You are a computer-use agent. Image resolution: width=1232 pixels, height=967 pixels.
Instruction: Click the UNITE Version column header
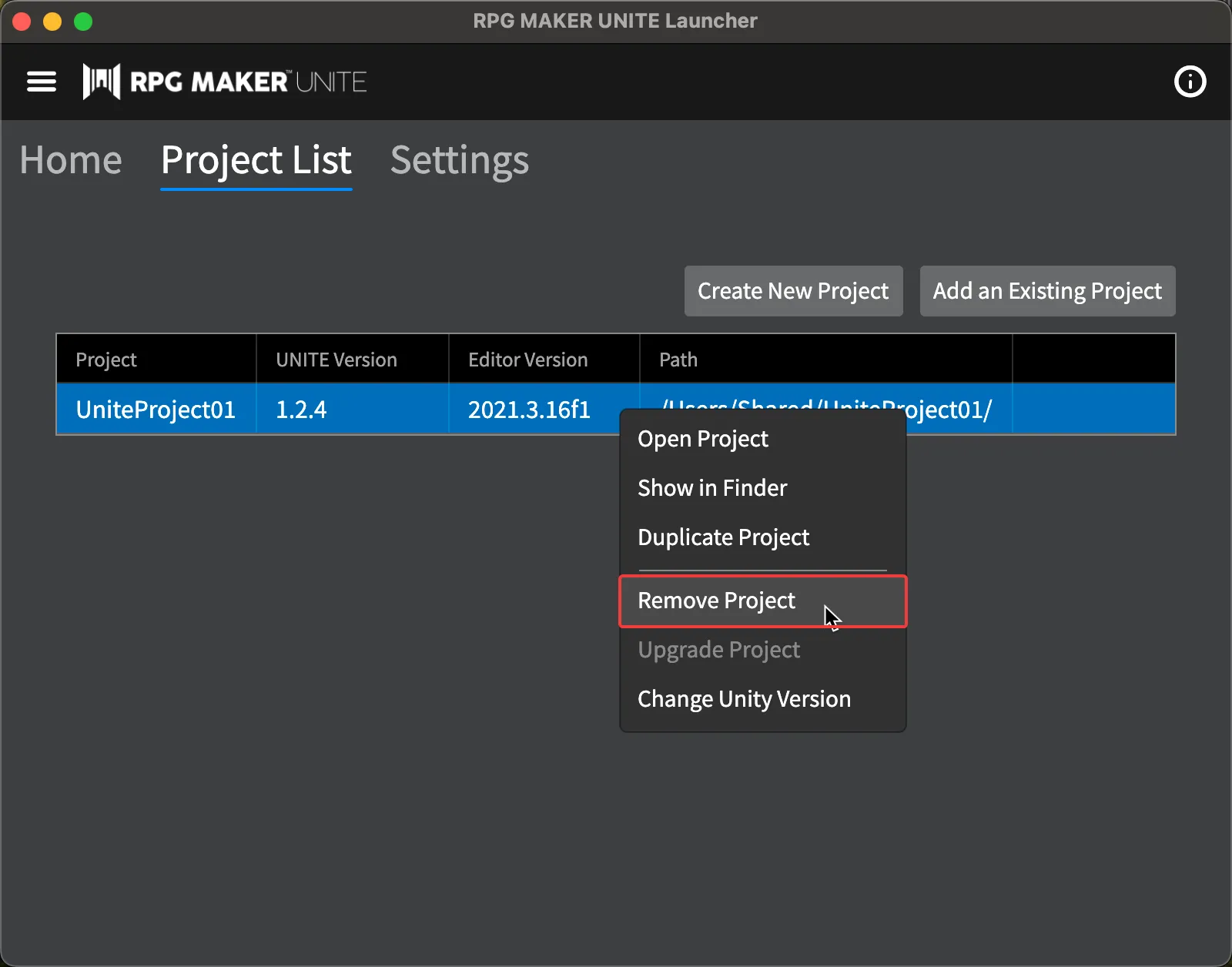336,360
